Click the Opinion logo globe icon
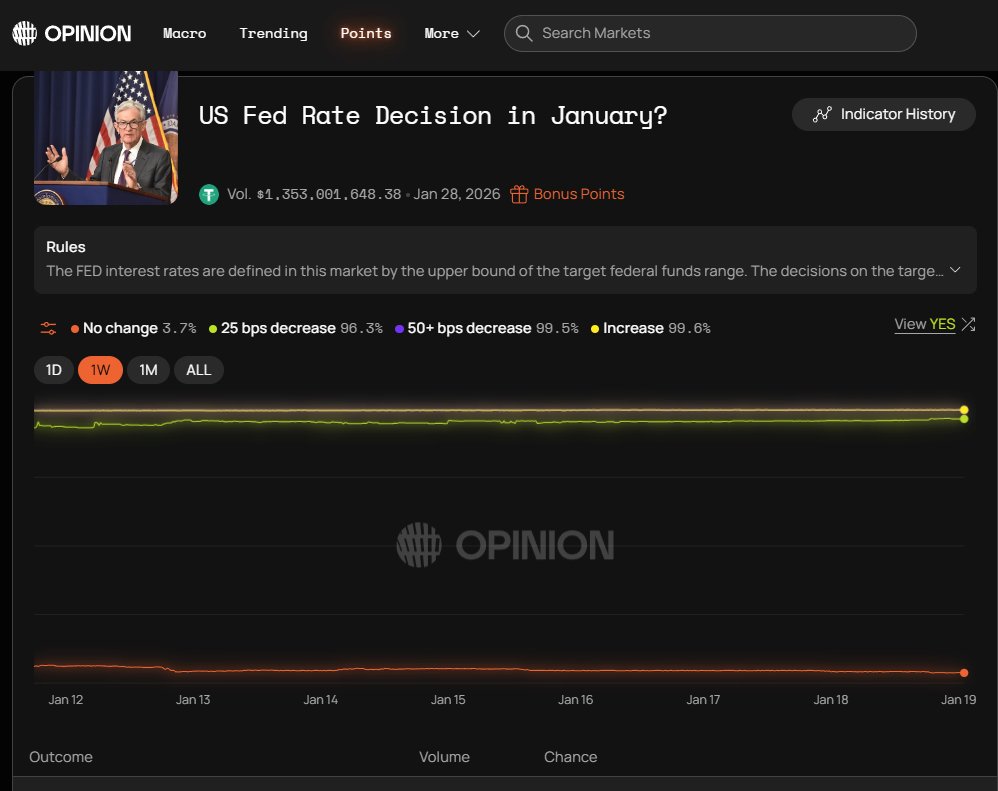This screenshot has height=791, width=998. point(25,33)
